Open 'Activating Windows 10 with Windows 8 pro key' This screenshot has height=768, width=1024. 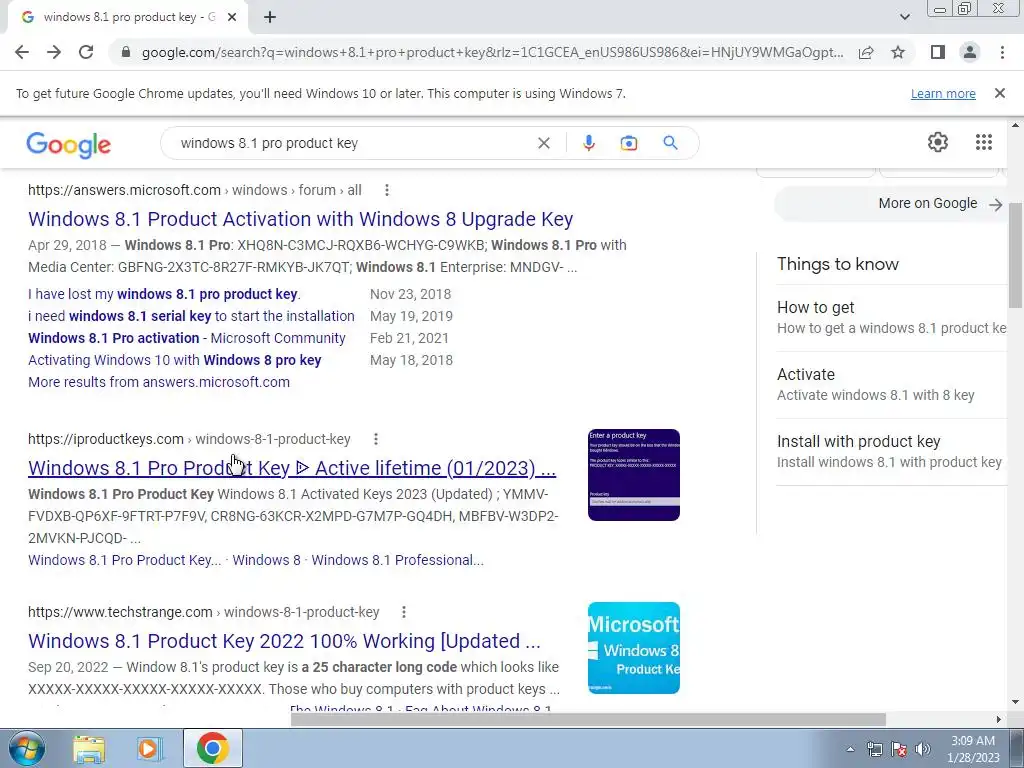point(174,360)
